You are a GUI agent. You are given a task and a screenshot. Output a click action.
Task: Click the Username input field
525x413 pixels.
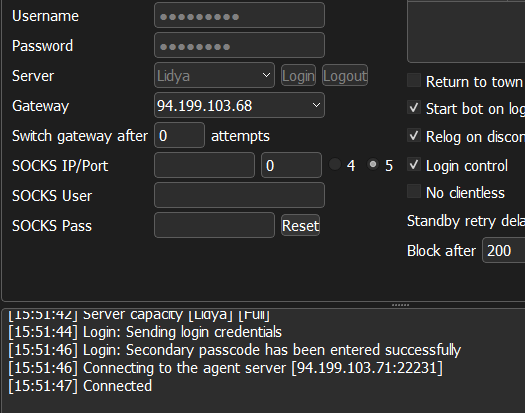click(239, 15)
